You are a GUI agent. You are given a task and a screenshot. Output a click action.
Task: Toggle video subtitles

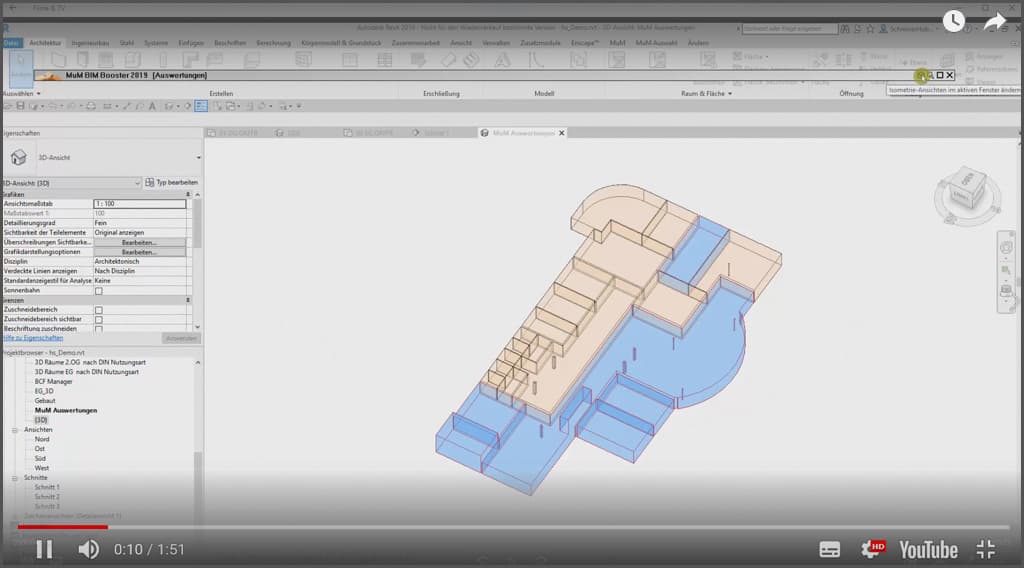point(829,550)
